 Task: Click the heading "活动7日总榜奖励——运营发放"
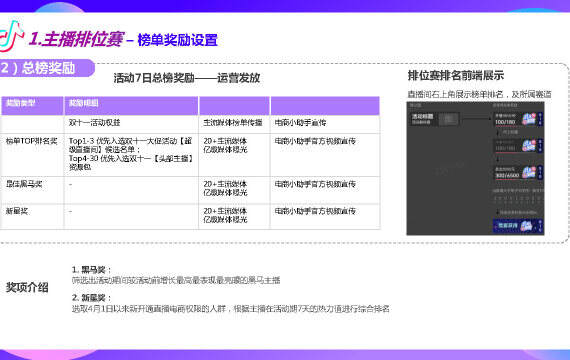pos(187,78)
